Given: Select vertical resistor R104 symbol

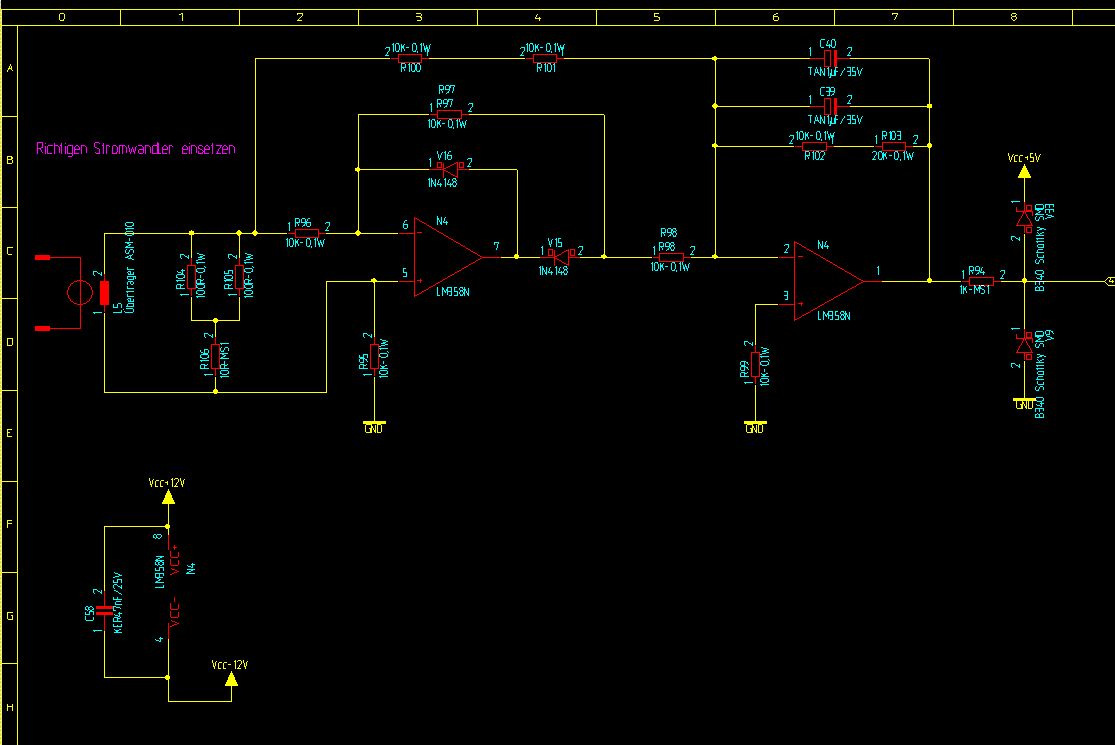Looking at the screenshot, I should click(191, 277).
